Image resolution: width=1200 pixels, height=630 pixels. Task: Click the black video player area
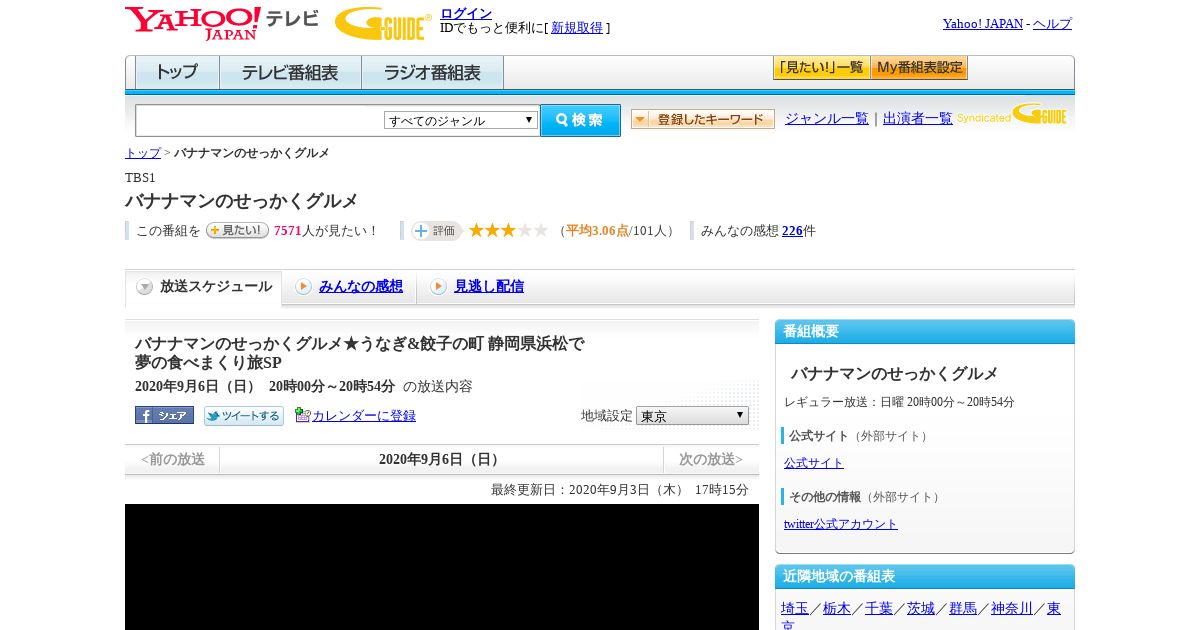(x=442, y=567)
